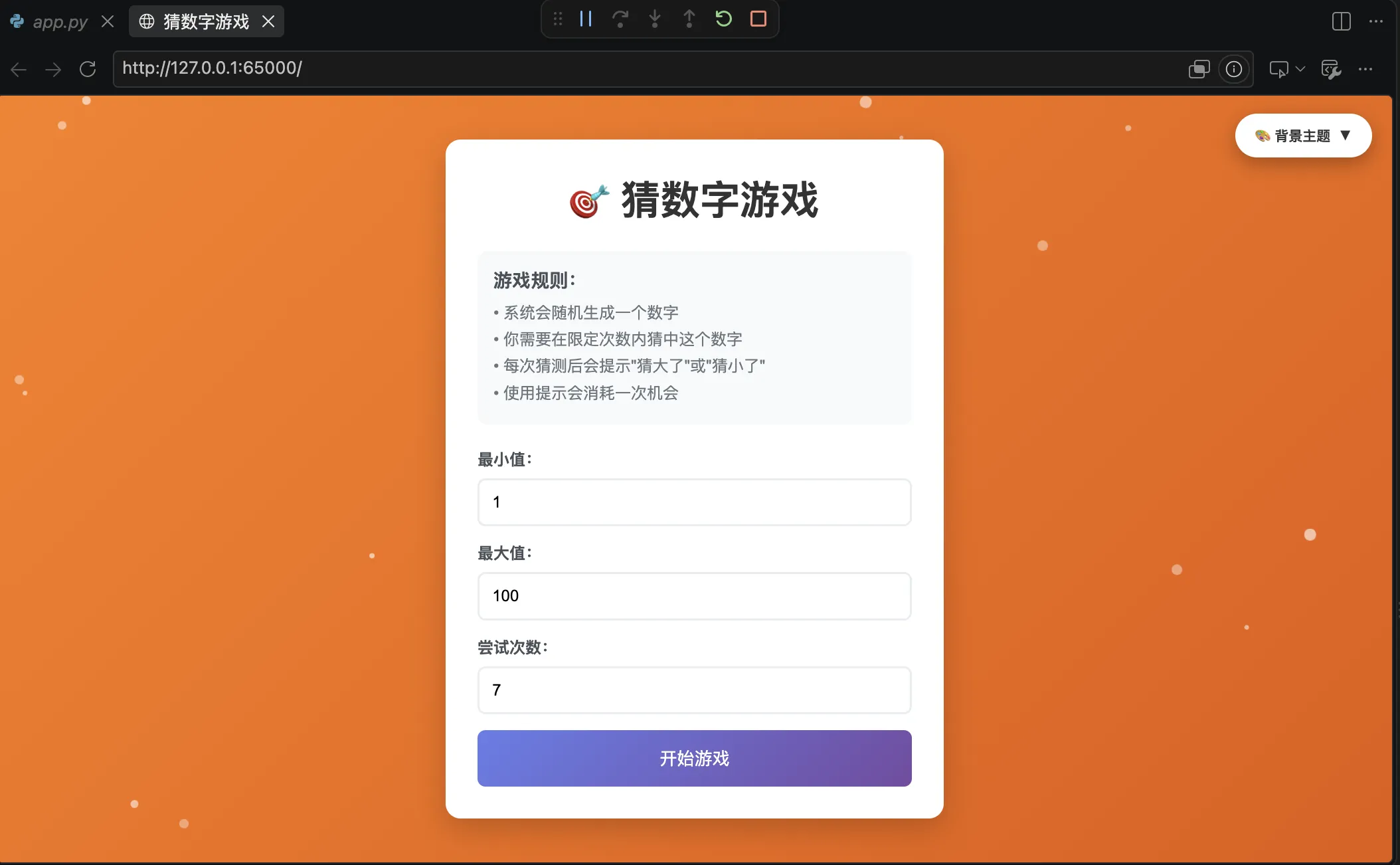Click the 最大值 label
The height and width of the screenshot is (865, 1400).
point(505,553)
